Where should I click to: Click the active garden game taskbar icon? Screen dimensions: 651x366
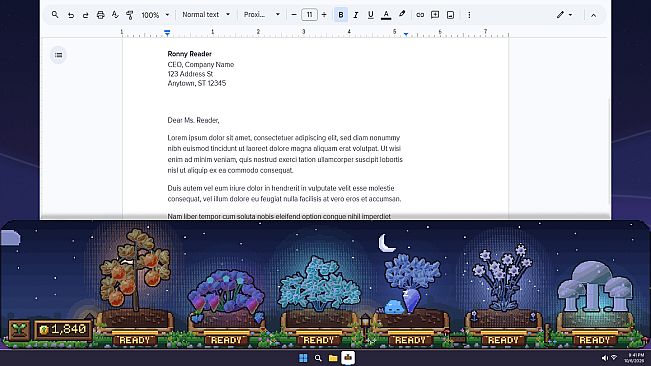[348, 358]
